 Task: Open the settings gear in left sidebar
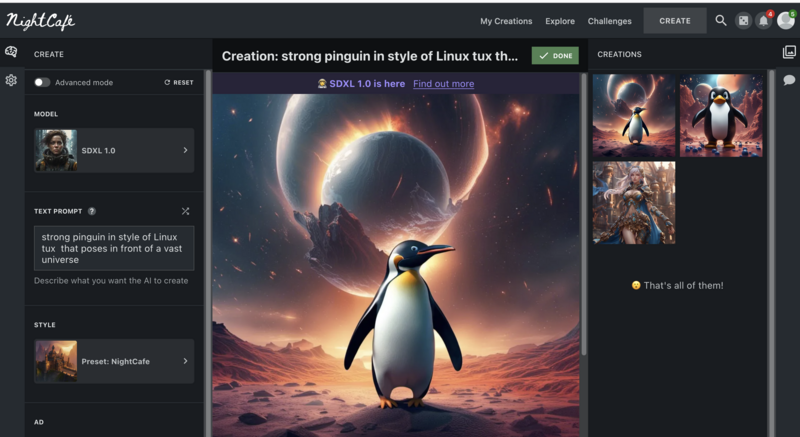(x=11, y=80)
